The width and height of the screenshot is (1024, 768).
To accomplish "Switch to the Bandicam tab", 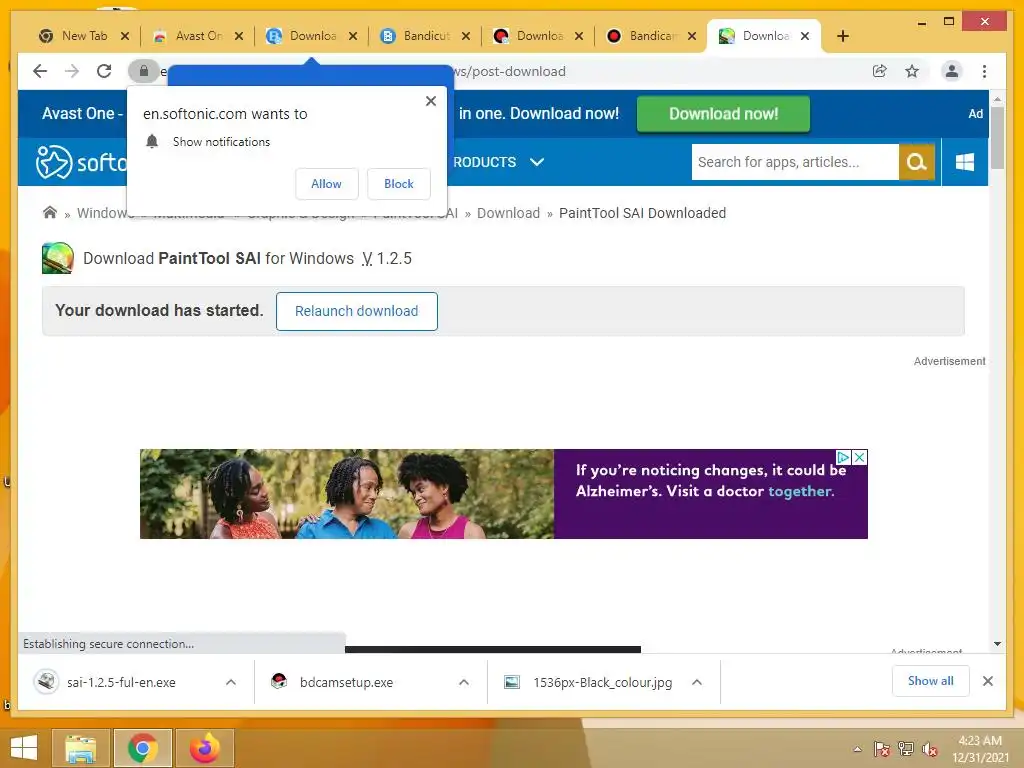I will coord(645,36).
